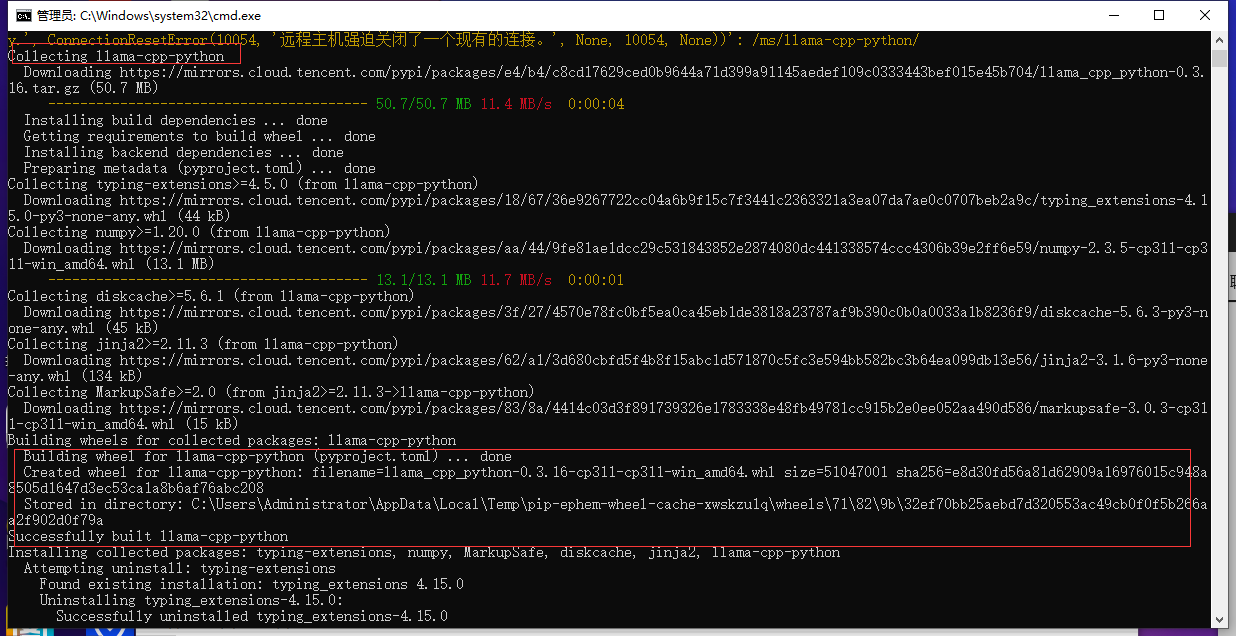Close the administrator cmd window
The width and height of the screenshot is (1236, 636).
tap(1205, 15)
